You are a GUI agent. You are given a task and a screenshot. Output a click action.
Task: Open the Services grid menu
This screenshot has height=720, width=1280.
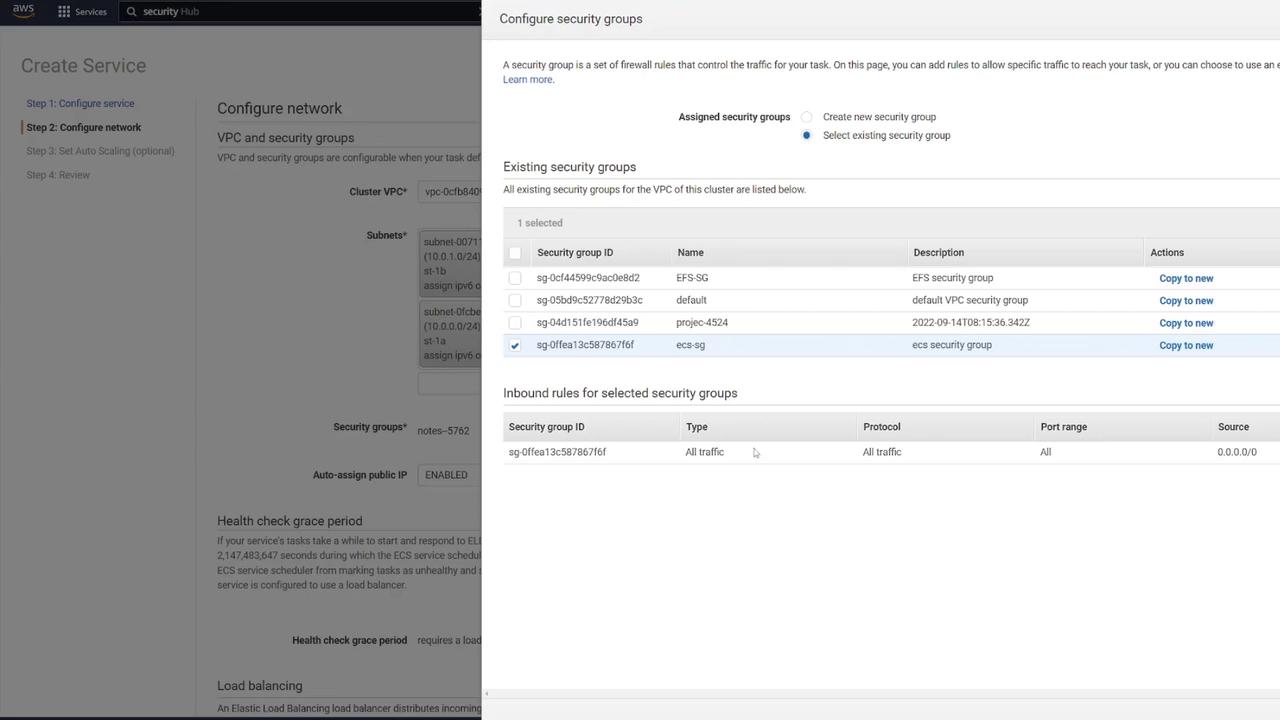pos(64,12)
